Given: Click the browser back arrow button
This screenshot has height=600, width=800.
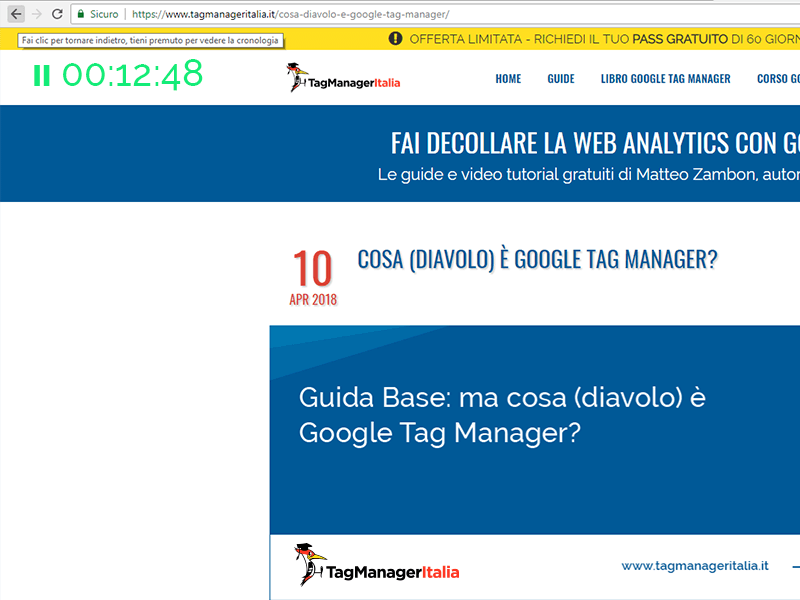Looking at the screenshot, I should [x=16, y=14].
